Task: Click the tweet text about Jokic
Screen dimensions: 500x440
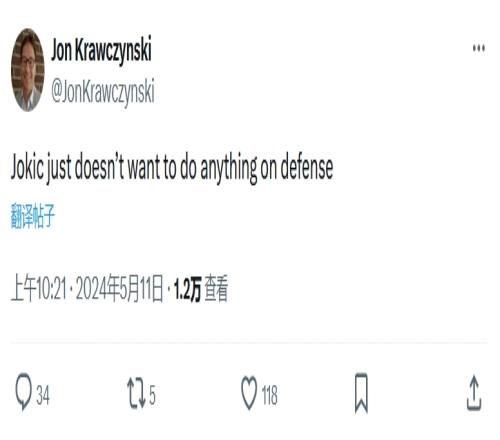Action: point(172,167)
